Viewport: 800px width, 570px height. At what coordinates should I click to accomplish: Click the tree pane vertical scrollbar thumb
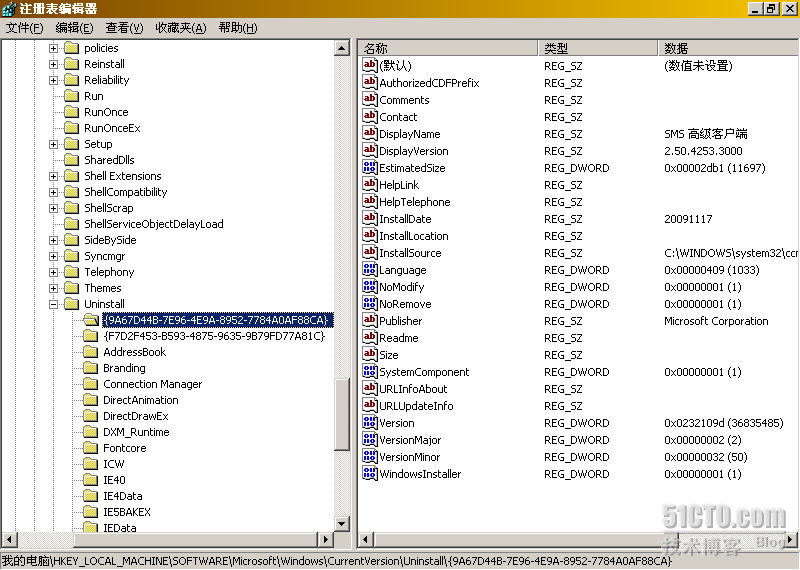pos(341,414)
